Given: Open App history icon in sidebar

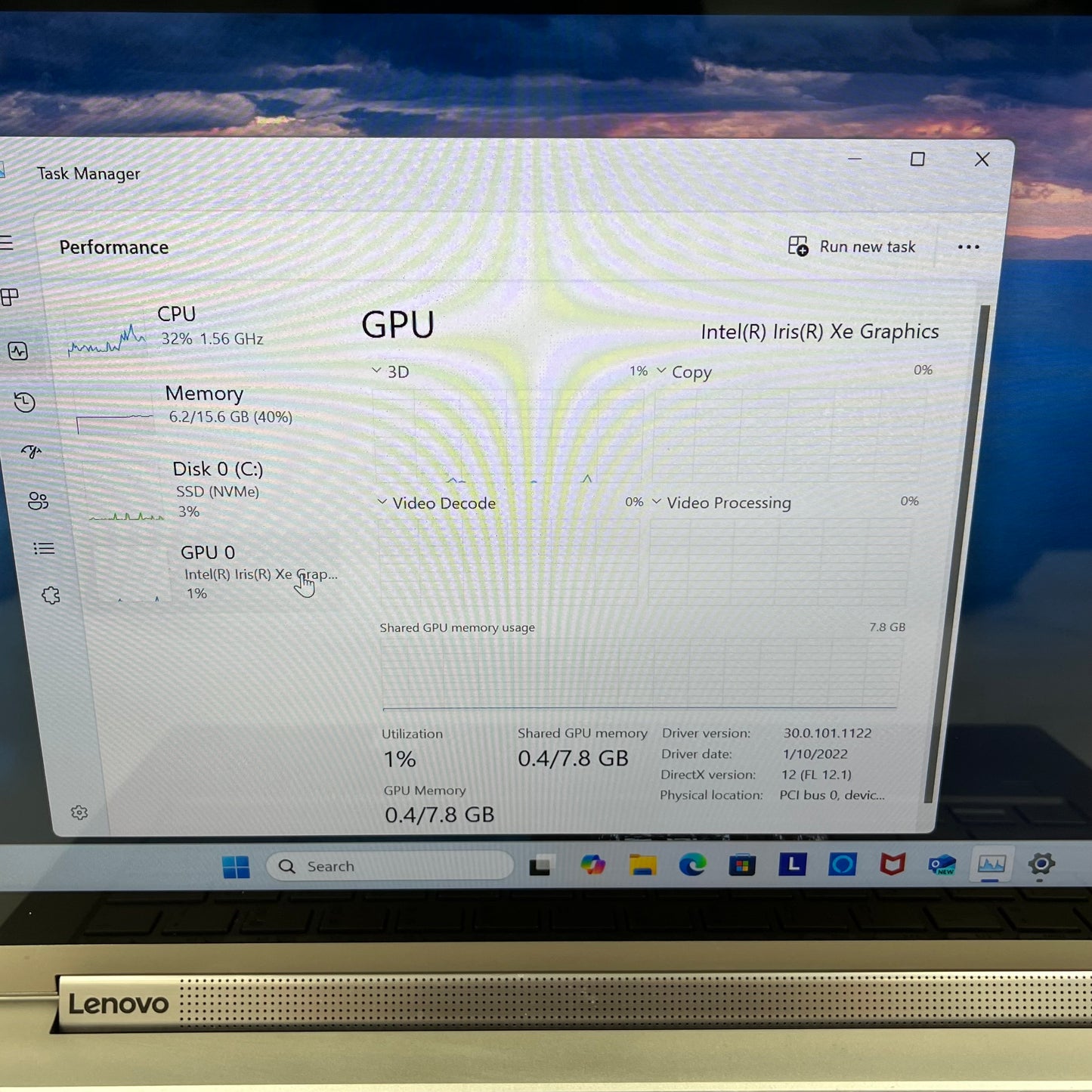Looking at the screenshot, I should (24, 402).
